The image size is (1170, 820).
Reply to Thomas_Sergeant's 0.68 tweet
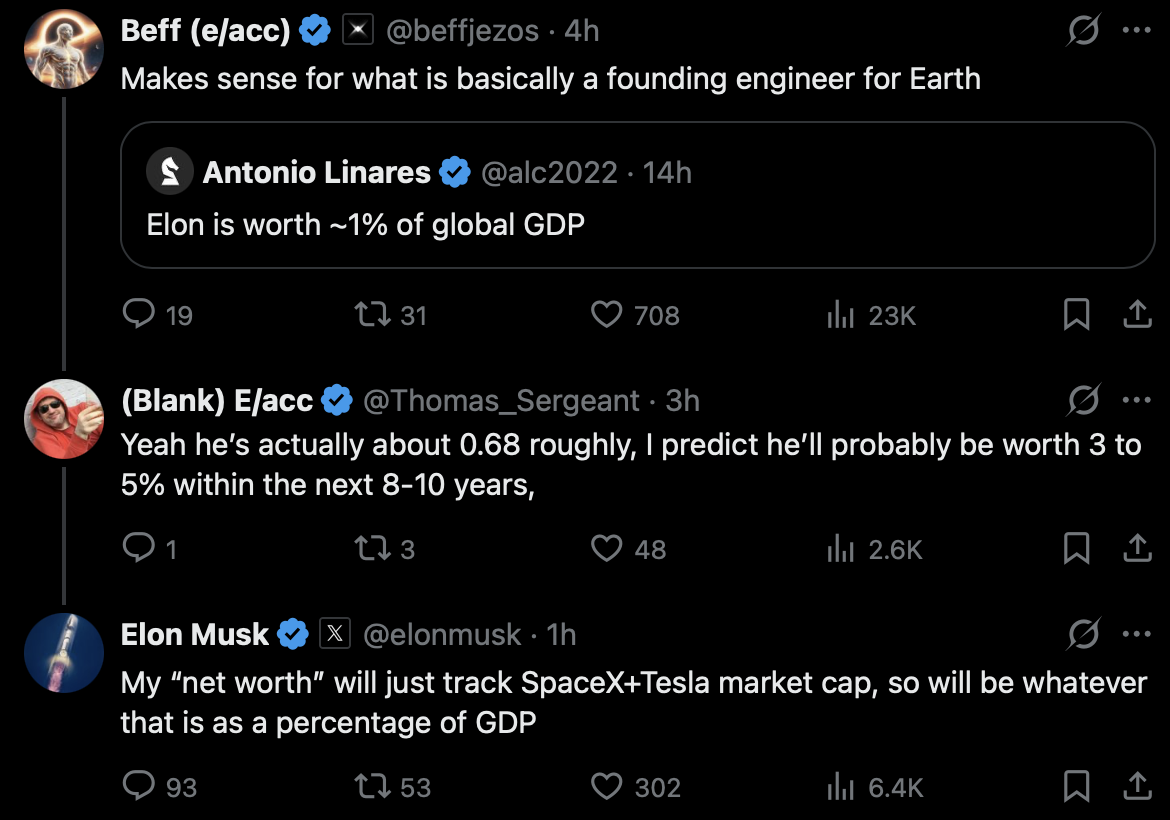137,549
